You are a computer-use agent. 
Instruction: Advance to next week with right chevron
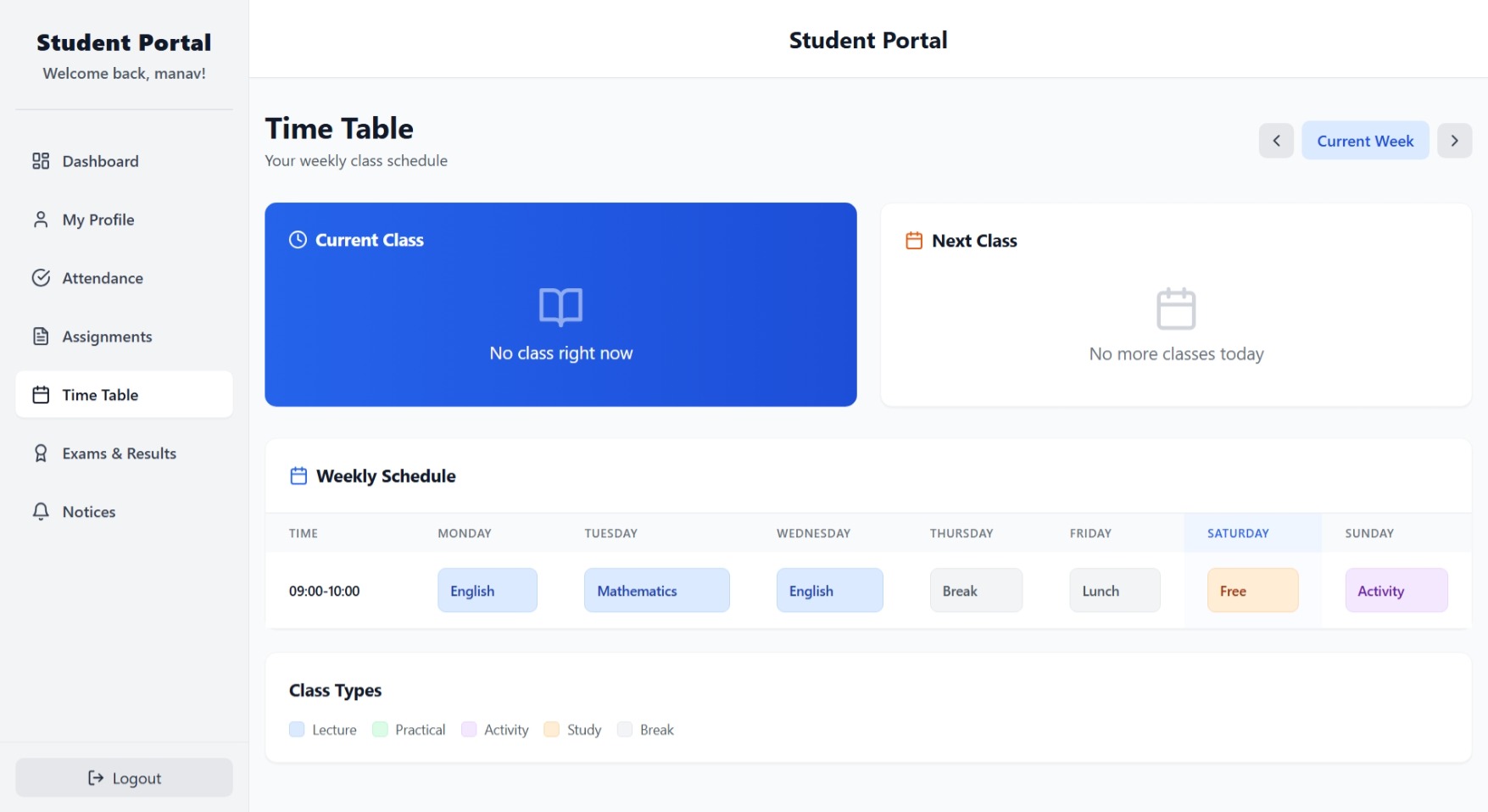[1455, 140]
